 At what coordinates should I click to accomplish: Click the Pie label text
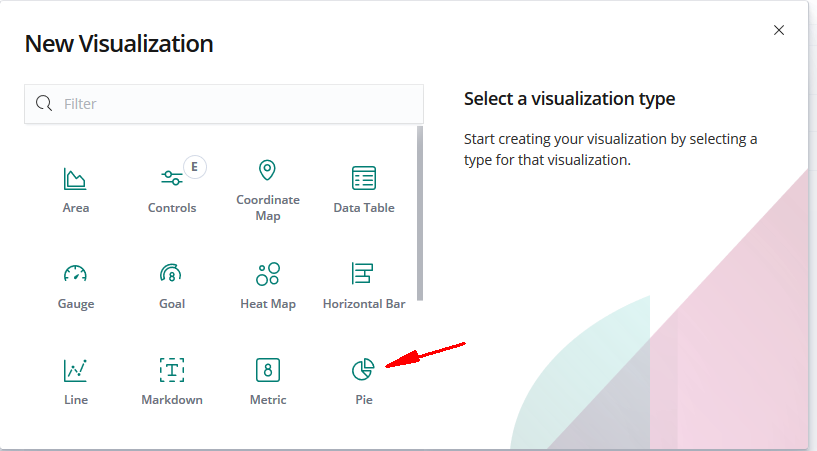point(364,399)
